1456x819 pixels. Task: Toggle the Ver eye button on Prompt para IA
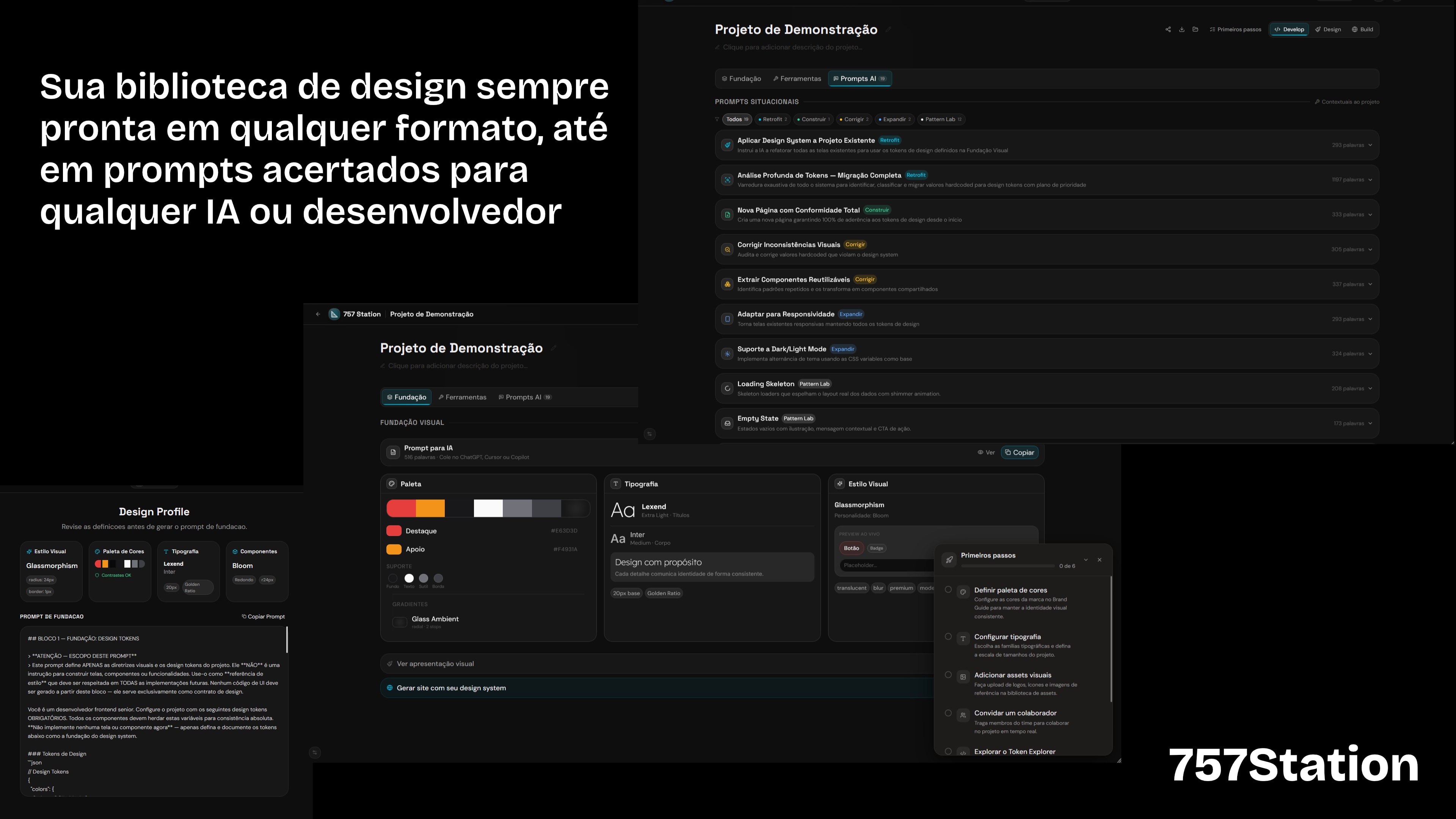click(986, 452)
